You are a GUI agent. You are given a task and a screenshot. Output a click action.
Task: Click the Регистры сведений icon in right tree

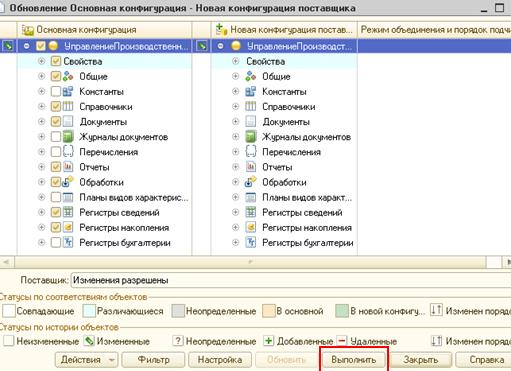pos(251,212)
